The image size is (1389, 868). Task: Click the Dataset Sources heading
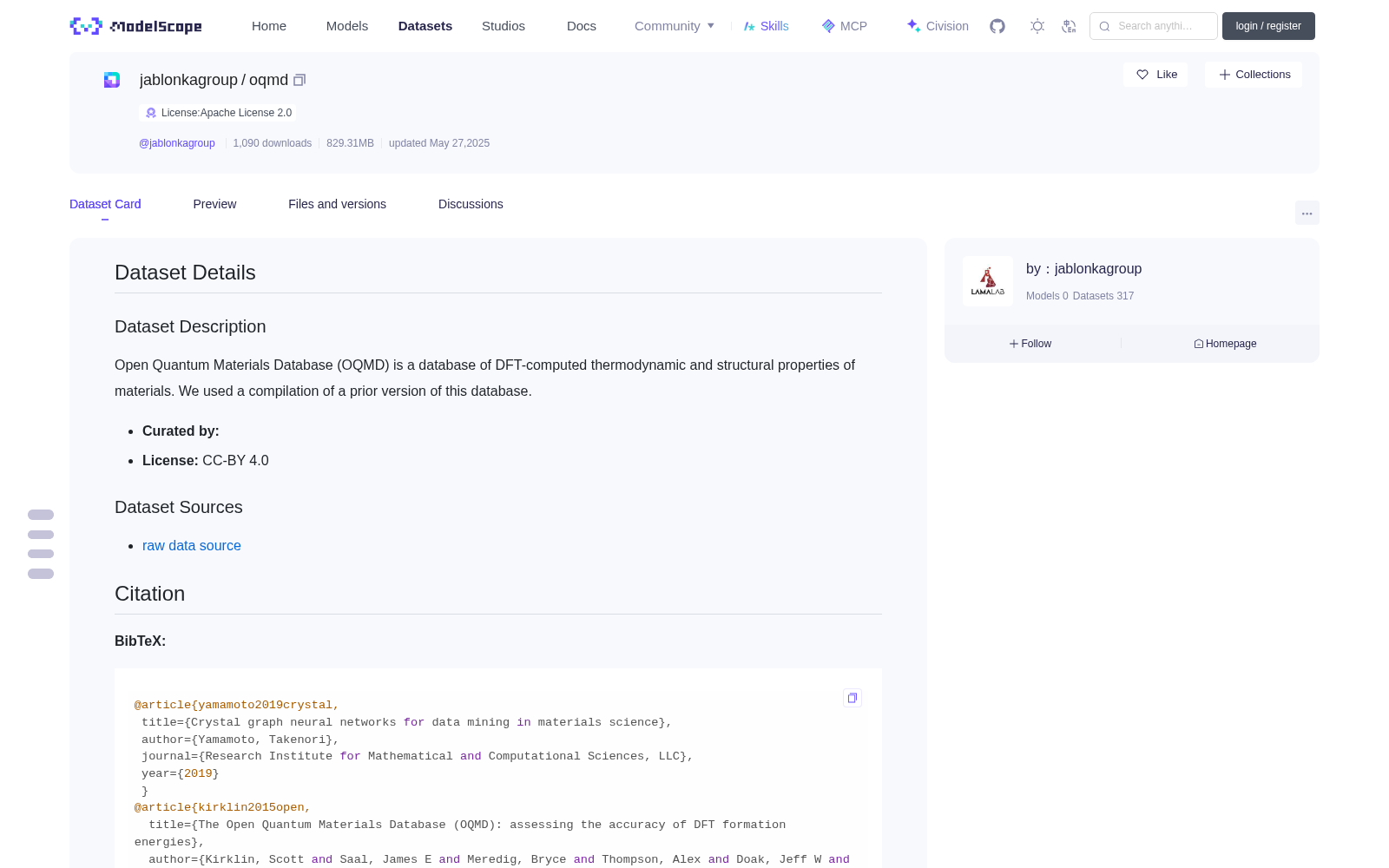[179, 507]
